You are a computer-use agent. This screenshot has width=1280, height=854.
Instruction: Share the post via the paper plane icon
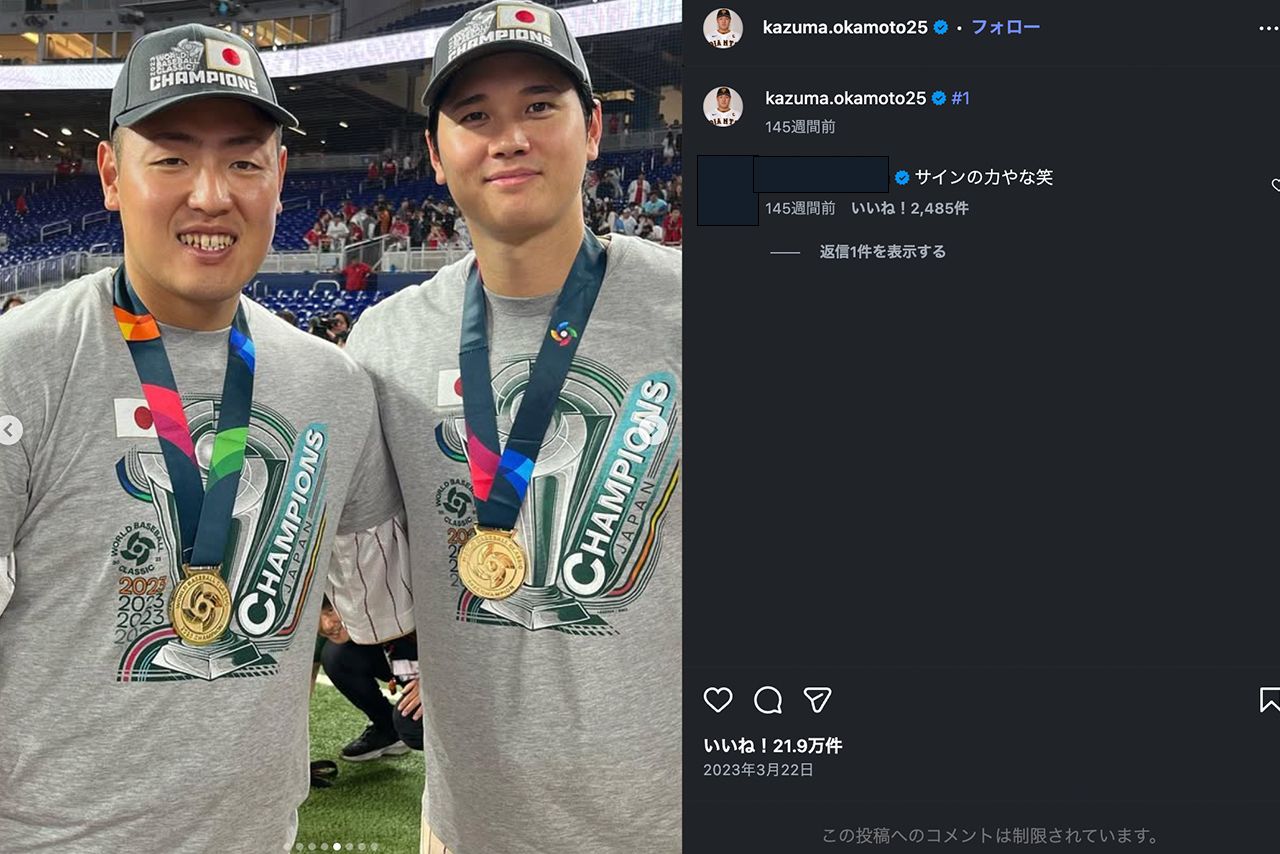[818, 701]
